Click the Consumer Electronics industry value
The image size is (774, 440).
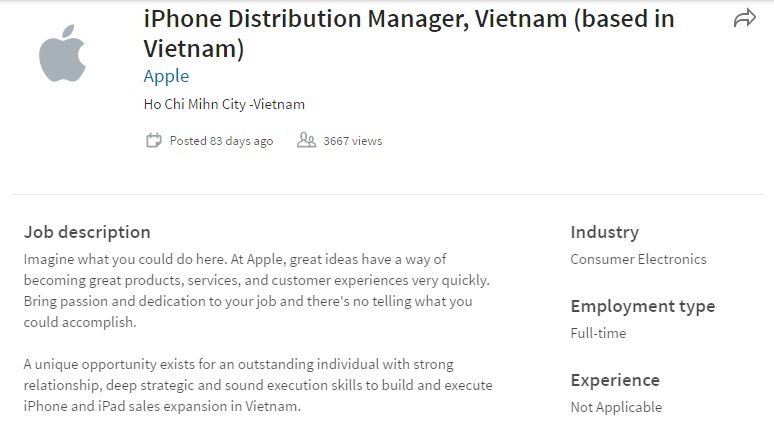tap(638, 259)
